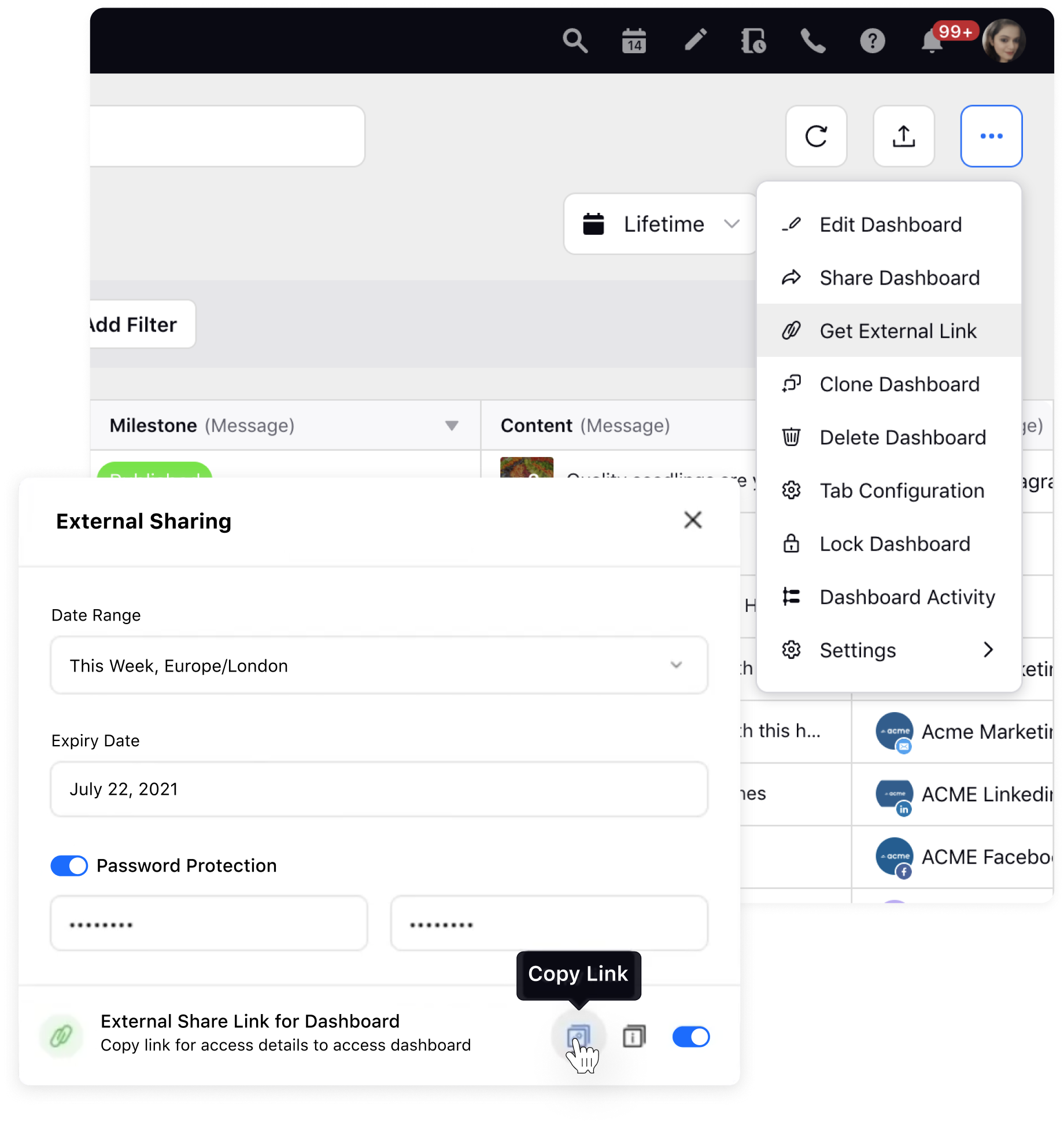
Task: Open the calendar icon showing 14
Action: point(634,40)
